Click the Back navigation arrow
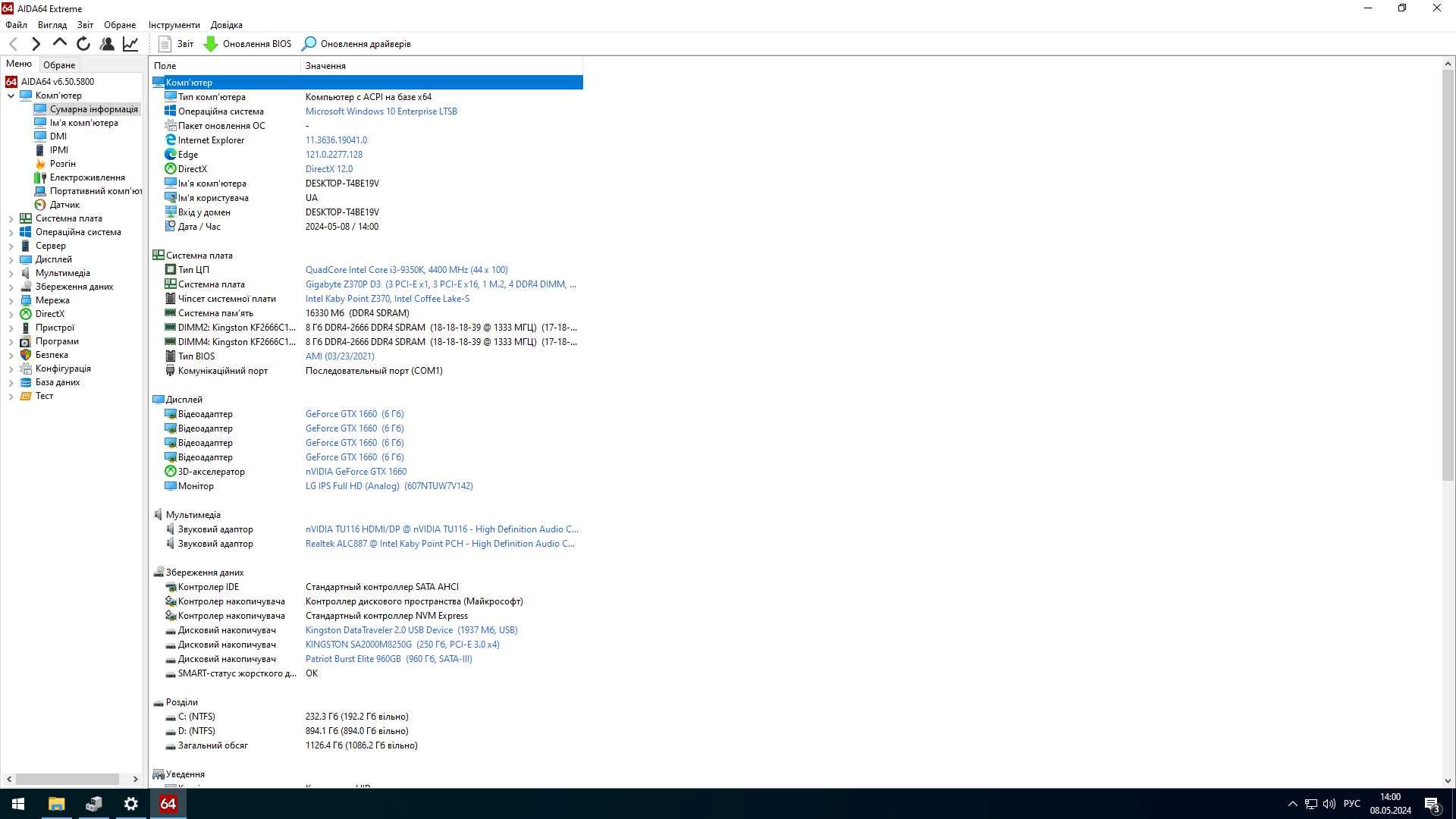The height and width of the screenshot is (819, 1456). tap(13, 44)
